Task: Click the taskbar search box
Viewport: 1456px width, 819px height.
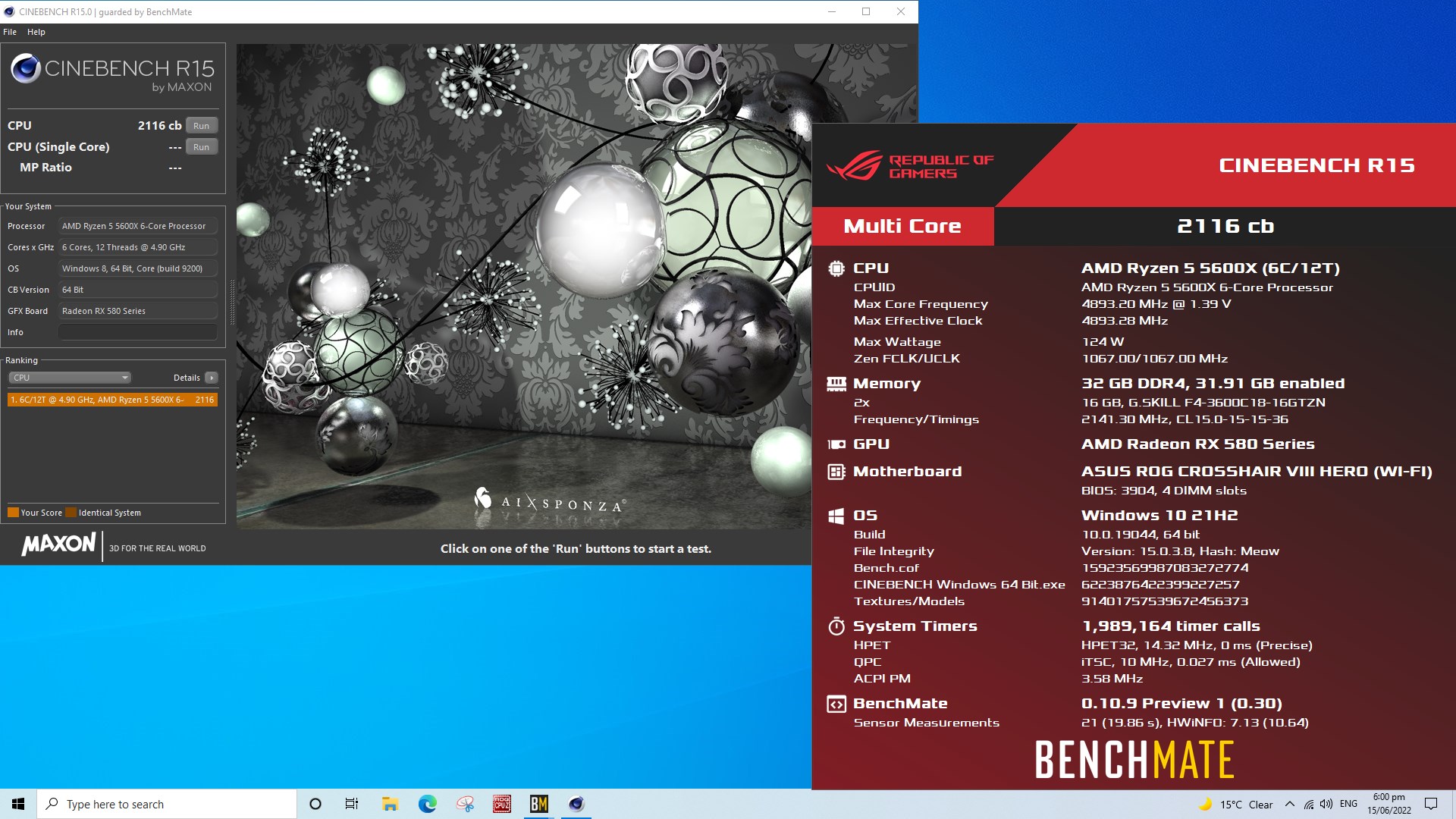Action: coord(167,804)
